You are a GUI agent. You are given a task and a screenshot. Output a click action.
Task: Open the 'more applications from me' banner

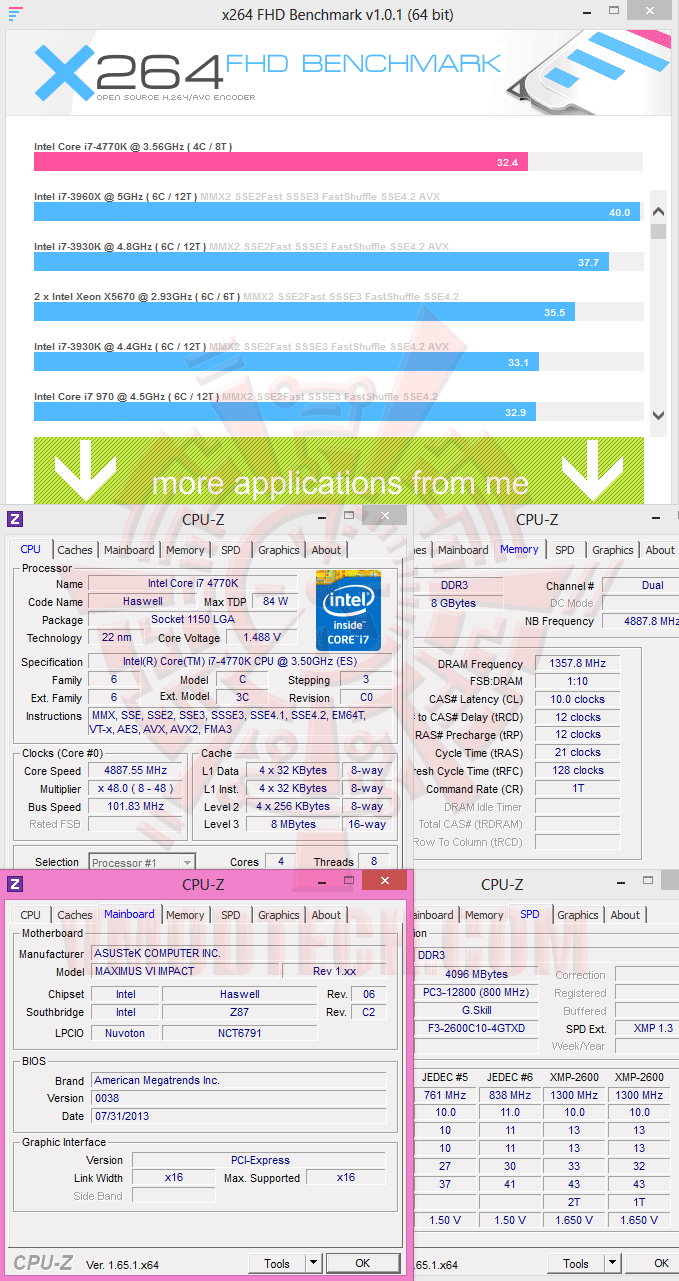click(x=339, y=468)
